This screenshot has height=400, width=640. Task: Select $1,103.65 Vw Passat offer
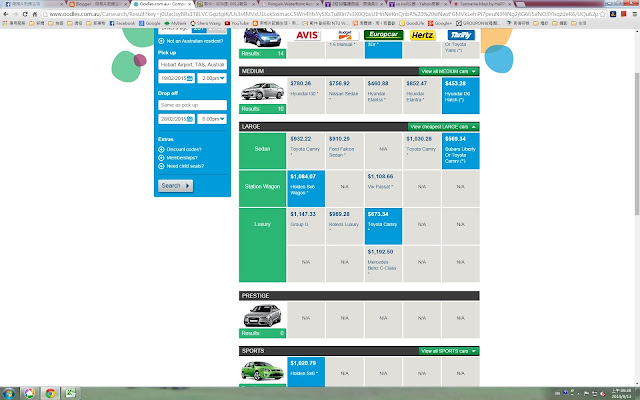click(383, 189)
